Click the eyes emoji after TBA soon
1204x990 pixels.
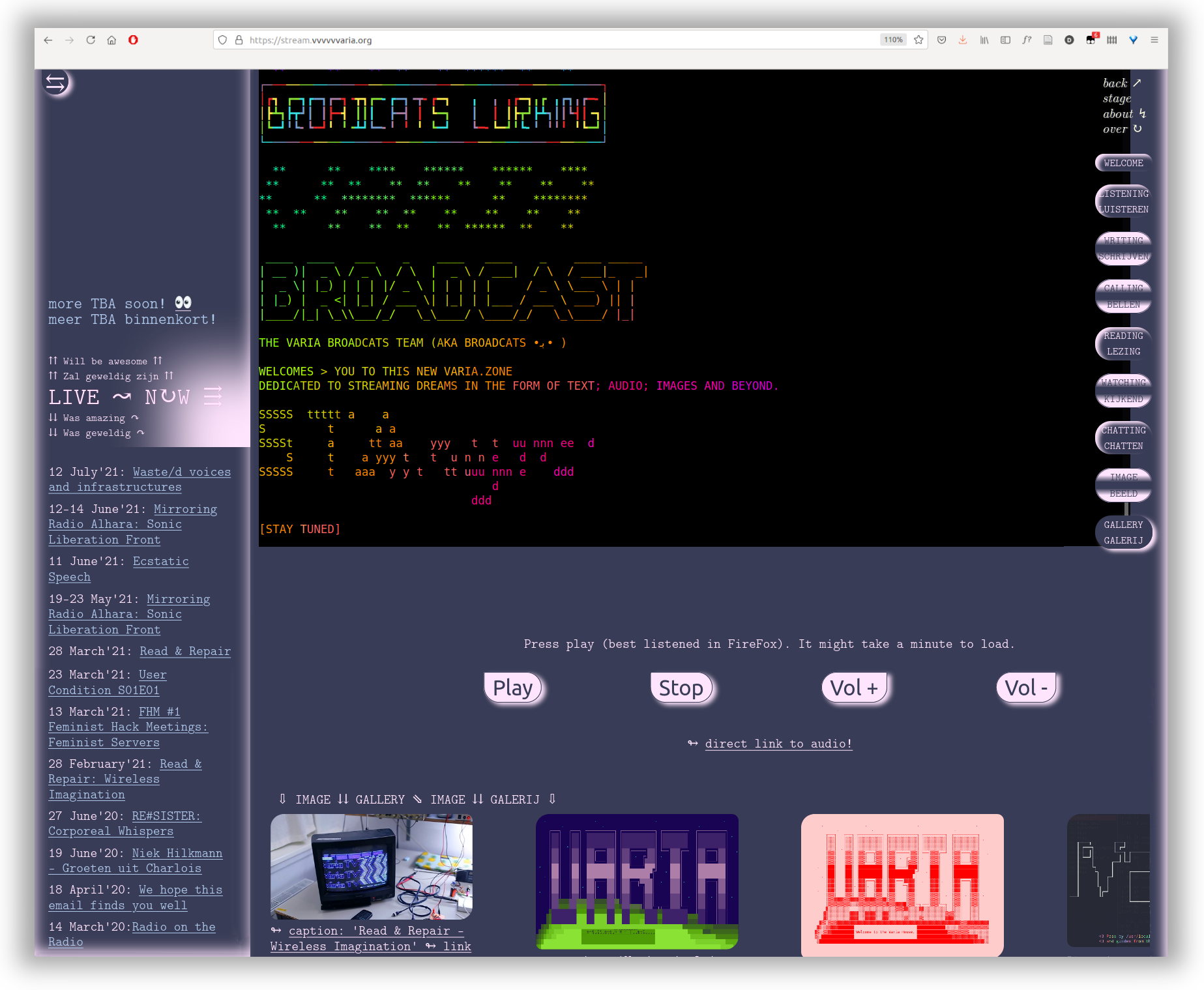[x=183, y=302]
